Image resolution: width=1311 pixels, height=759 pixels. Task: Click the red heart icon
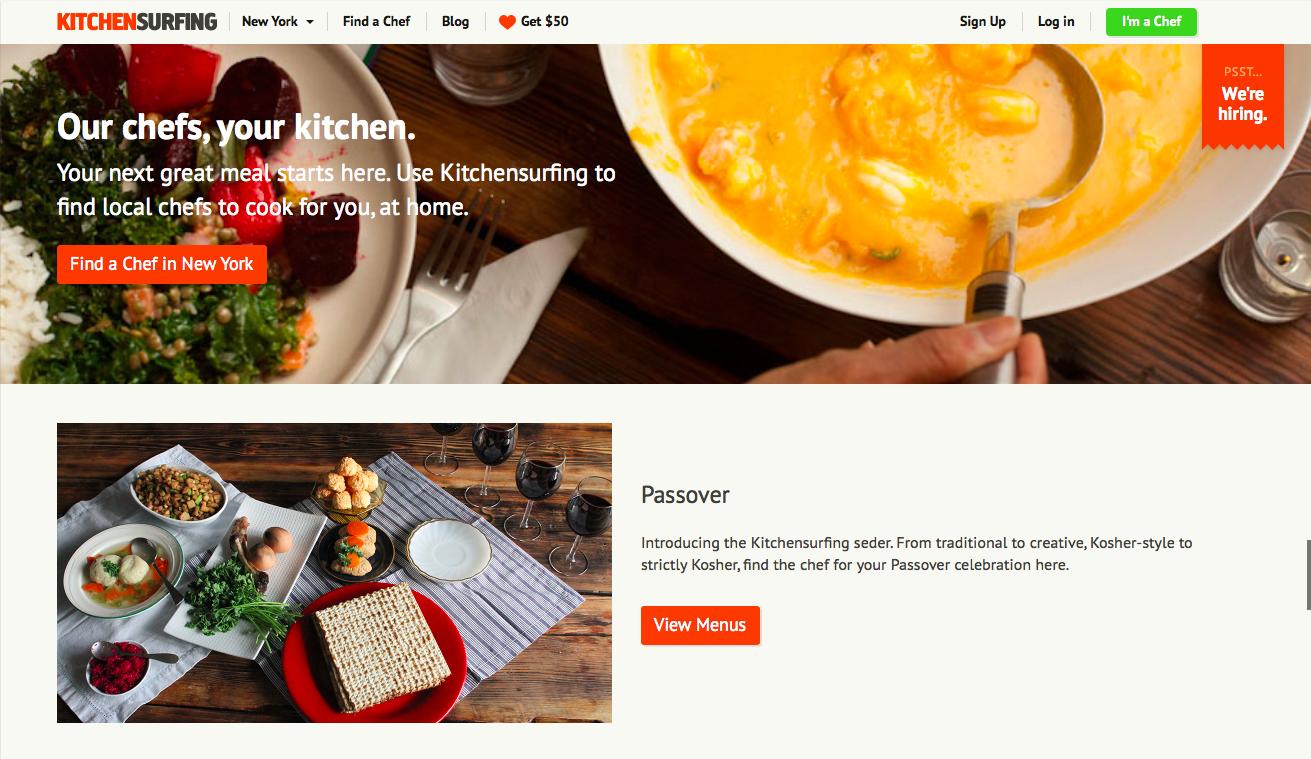click(x=507, y=22)
